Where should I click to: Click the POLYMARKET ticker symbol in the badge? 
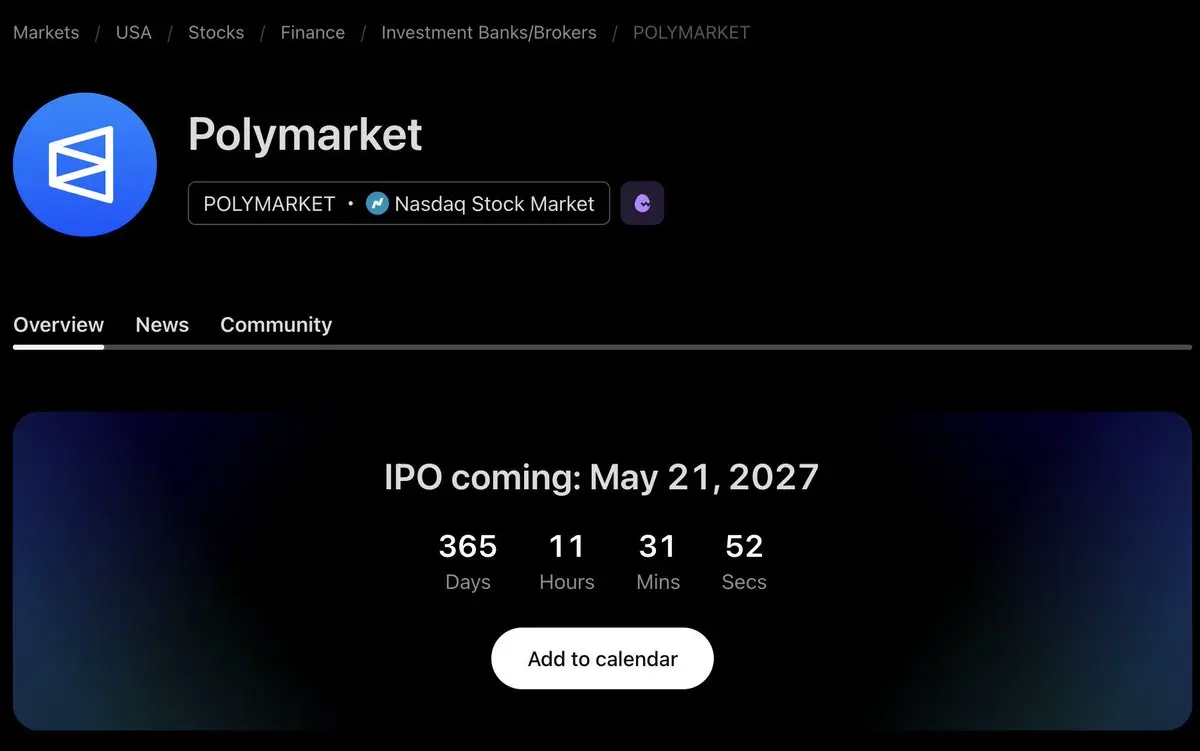(269, 204)
